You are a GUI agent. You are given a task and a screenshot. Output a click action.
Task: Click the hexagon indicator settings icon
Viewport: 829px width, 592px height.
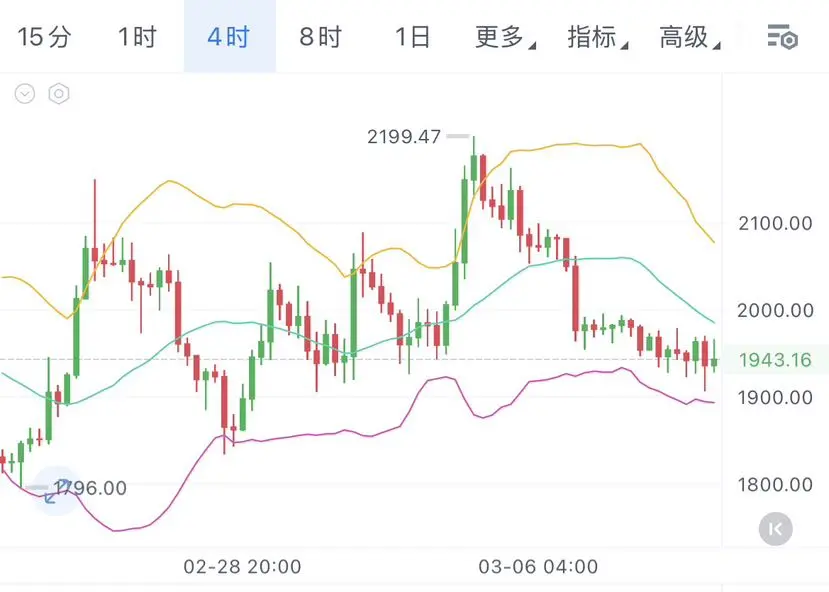[x=59, y=94]
